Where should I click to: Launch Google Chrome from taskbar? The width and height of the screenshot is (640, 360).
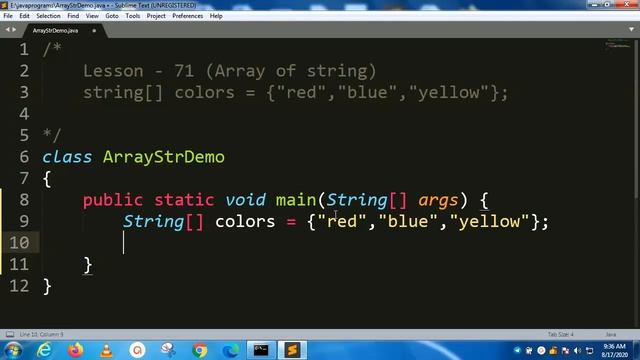[200, 350]
